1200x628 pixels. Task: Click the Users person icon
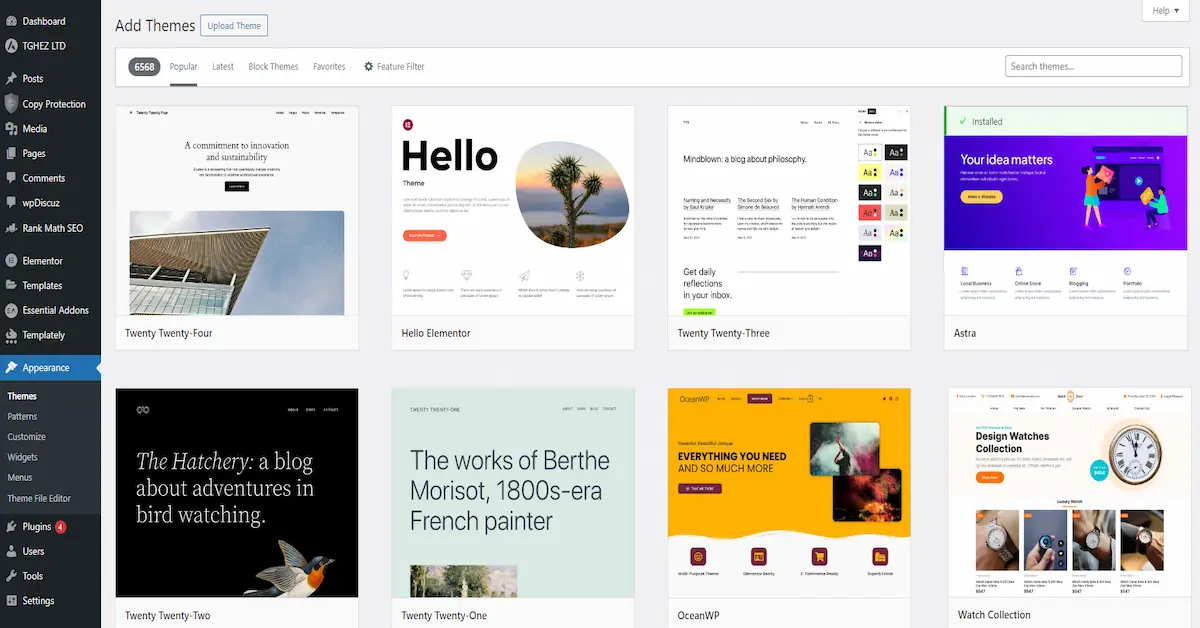point(11,551)
